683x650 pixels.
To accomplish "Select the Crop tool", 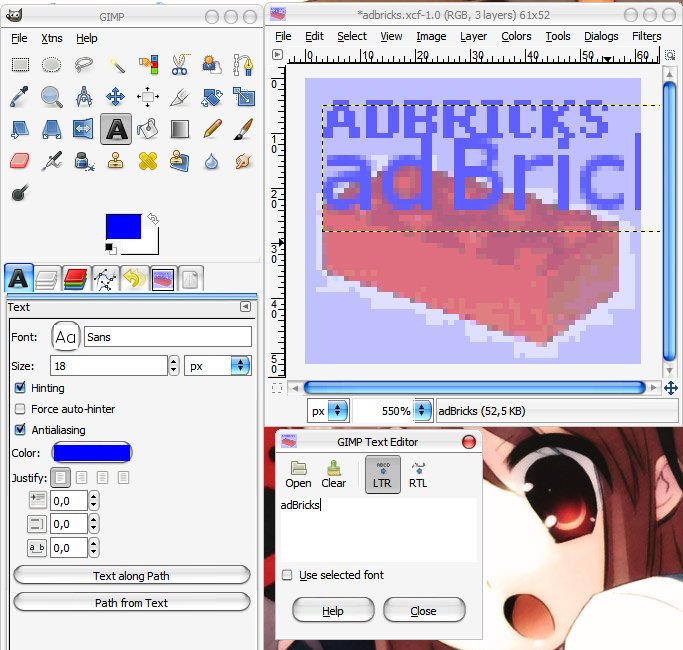I will pos(180,97).
